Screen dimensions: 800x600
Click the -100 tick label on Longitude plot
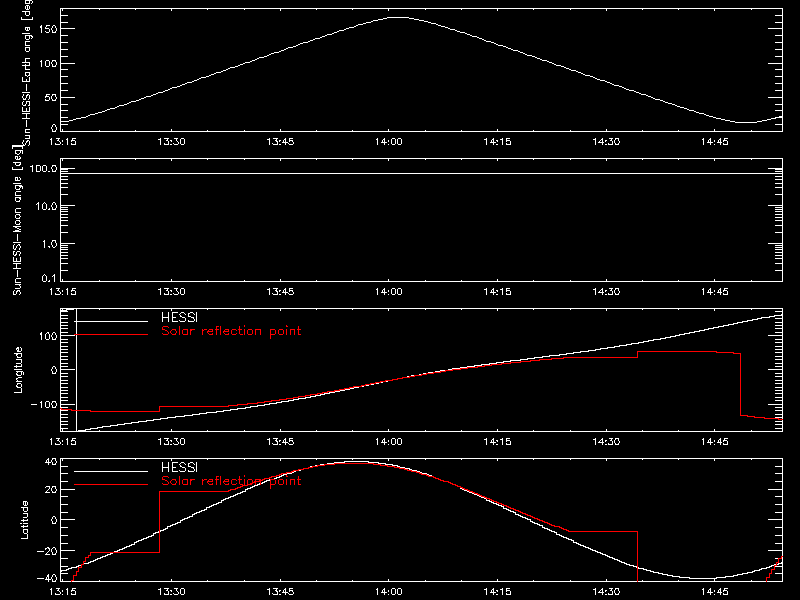coord(44,405)
